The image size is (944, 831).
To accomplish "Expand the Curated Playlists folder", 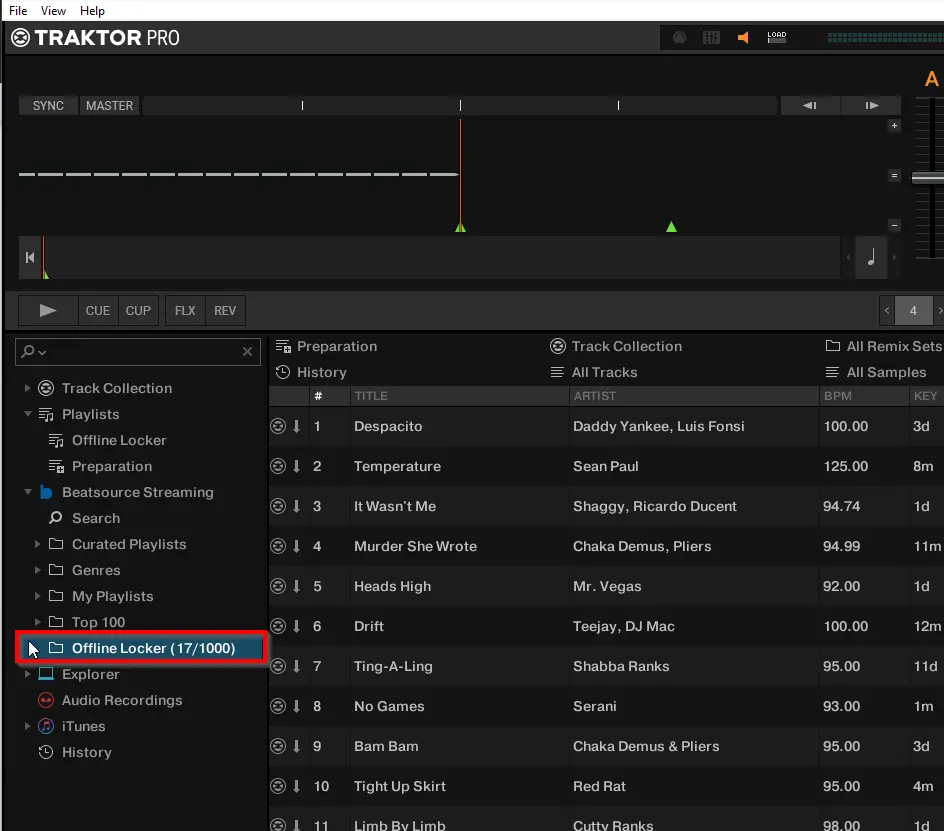I will (x=37, y=544).
